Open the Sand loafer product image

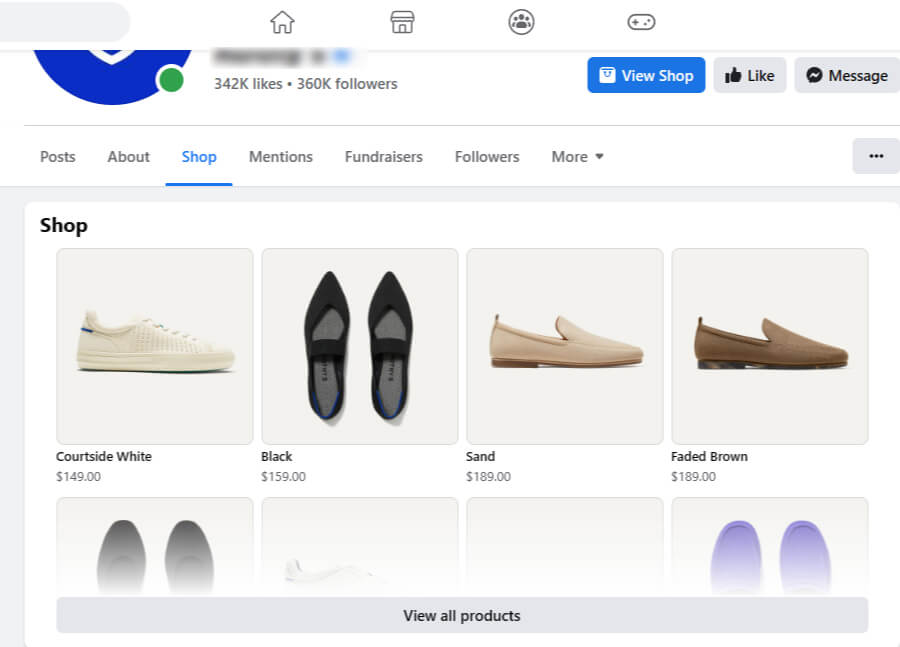[x=565, y=346]
